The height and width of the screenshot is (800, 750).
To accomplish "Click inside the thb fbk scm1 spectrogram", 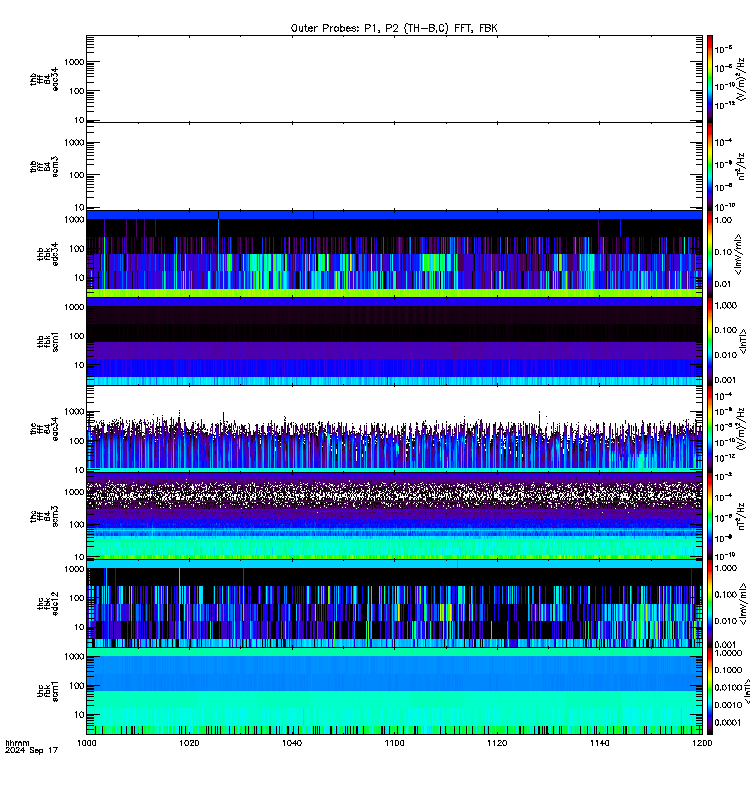I will point(394,341).
